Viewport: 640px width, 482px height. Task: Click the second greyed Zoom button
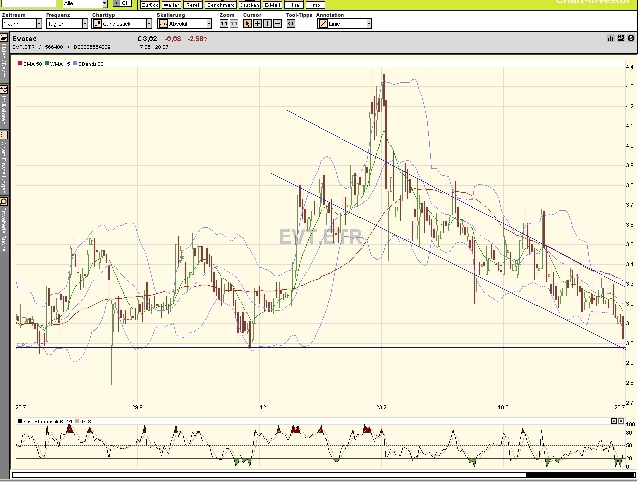pyautogui.click(x=234, y=24)
